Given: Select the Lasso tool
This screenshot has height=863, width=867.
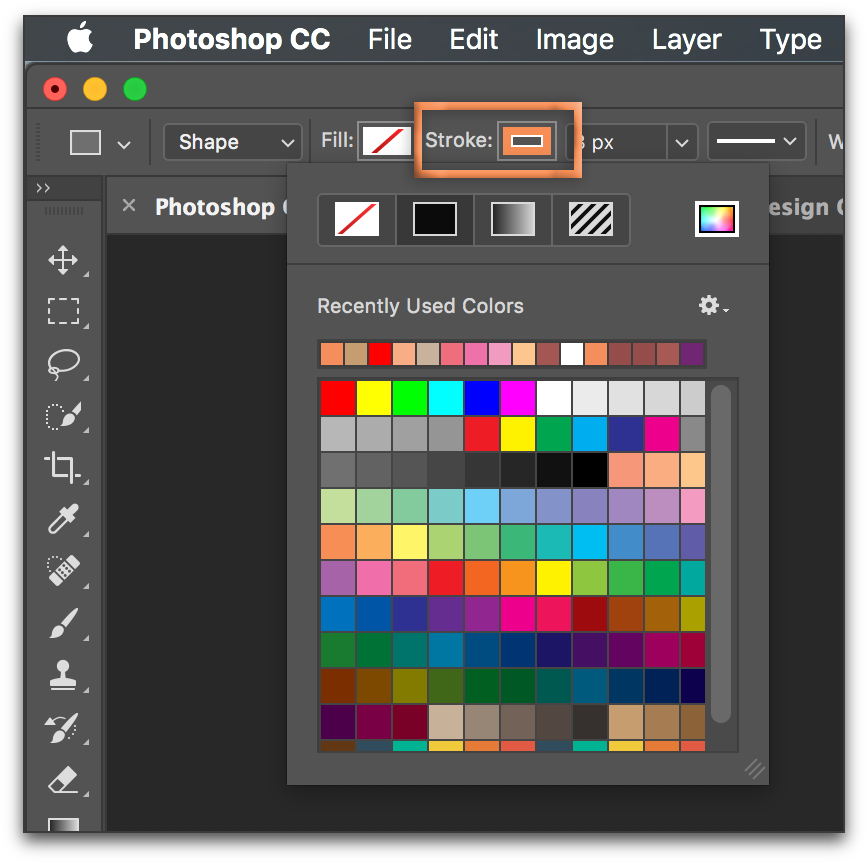Looking at the screenshot, I should [x=63, y=363].
